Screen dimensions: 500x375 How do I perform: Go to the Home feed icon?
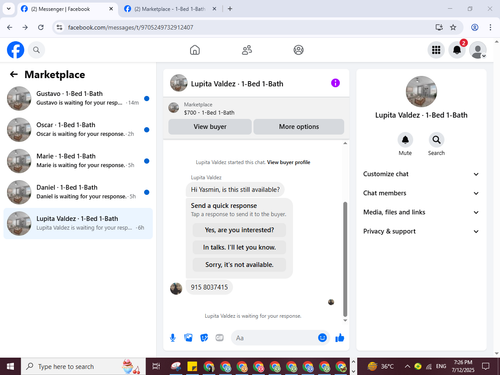(195, 50)
